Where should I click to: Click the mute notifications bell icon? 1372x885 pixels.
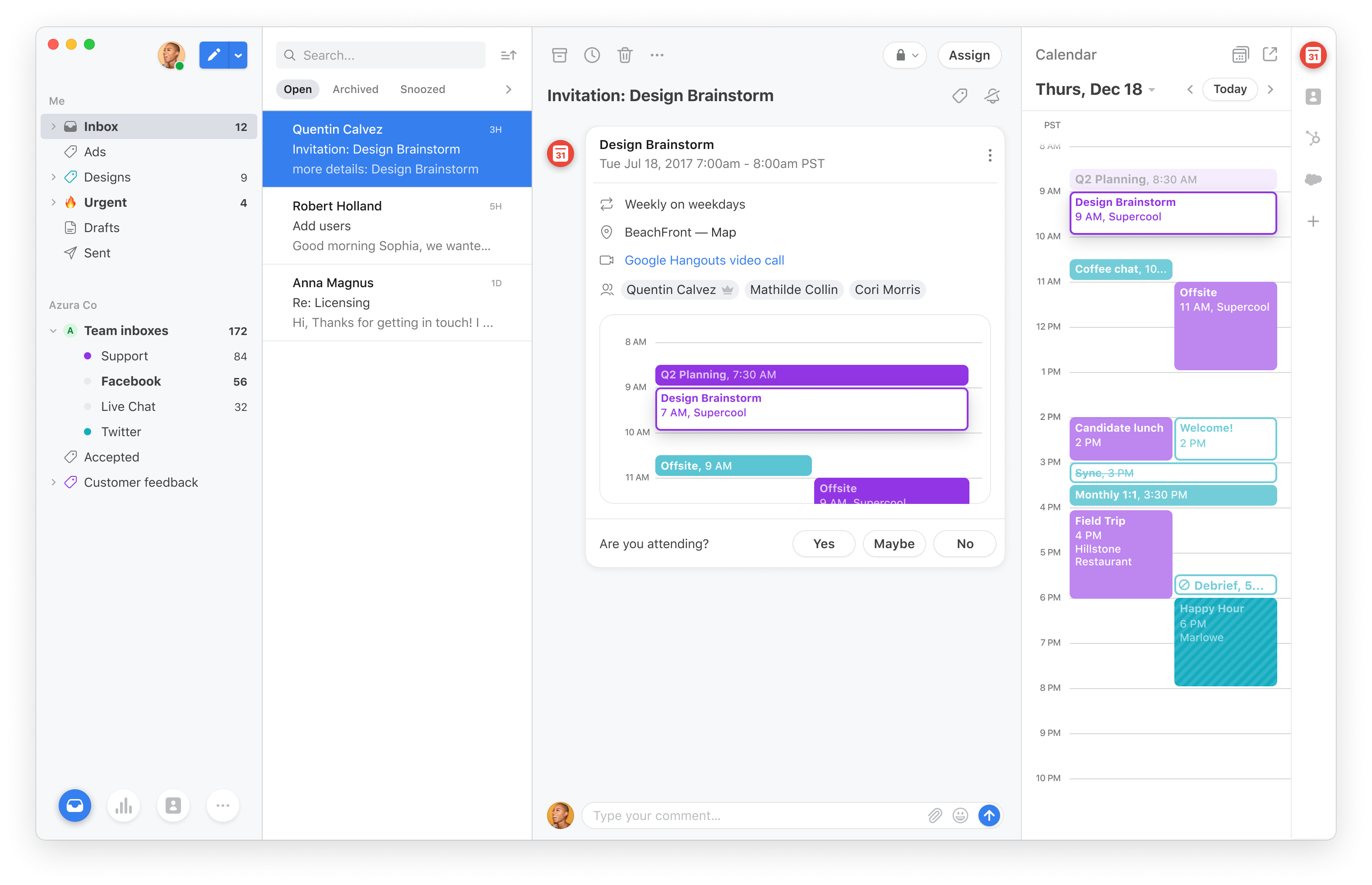pos(992,95)
